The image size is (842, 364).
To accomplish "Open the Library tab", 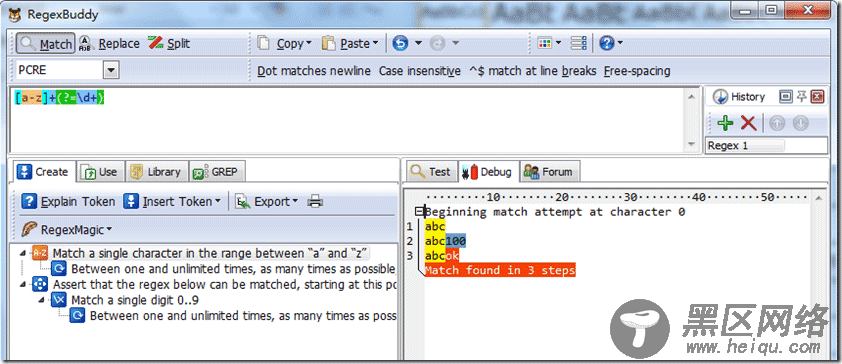I will click(157, 172).
